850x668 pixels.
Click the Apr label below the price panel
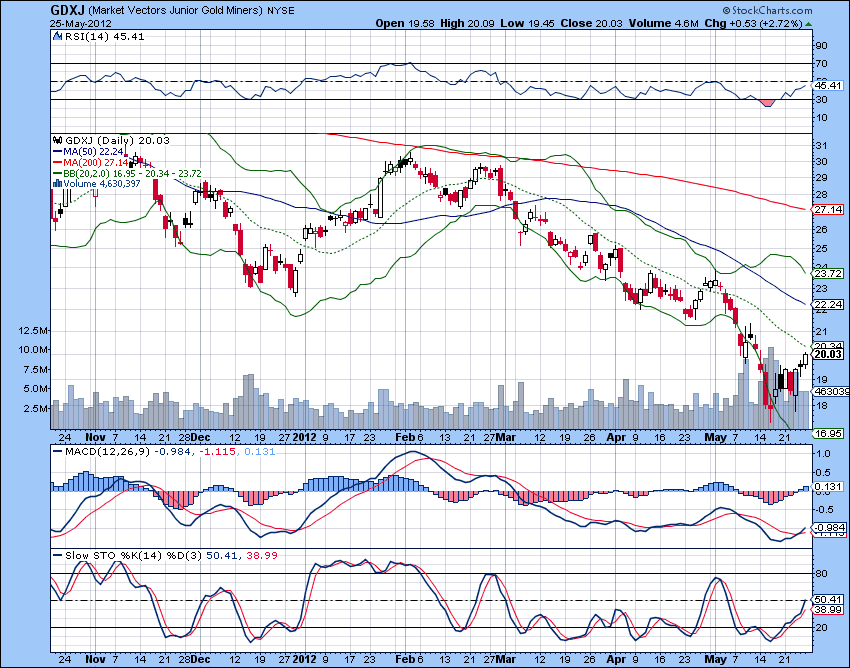pos(616,437)
